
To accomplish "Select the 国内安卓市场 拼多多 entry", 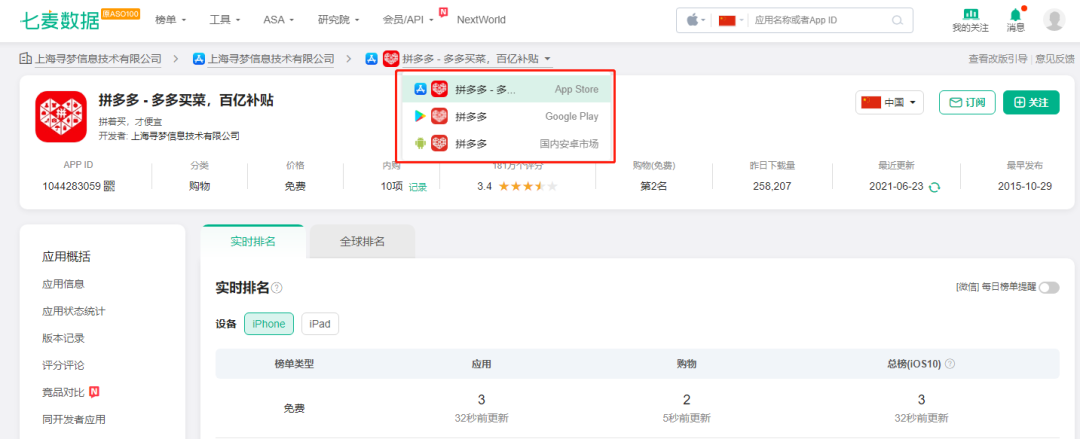I will coord(506,144).
